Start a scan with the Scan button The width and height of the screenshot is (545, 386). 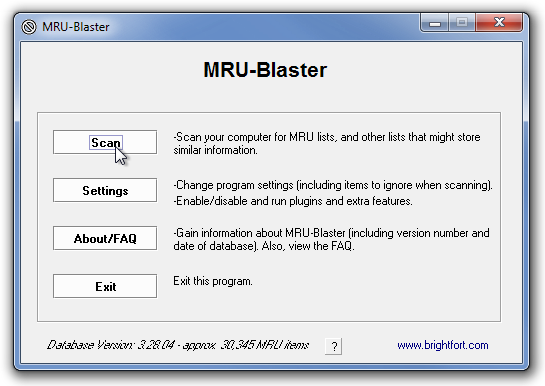click(x=105, y=142)
